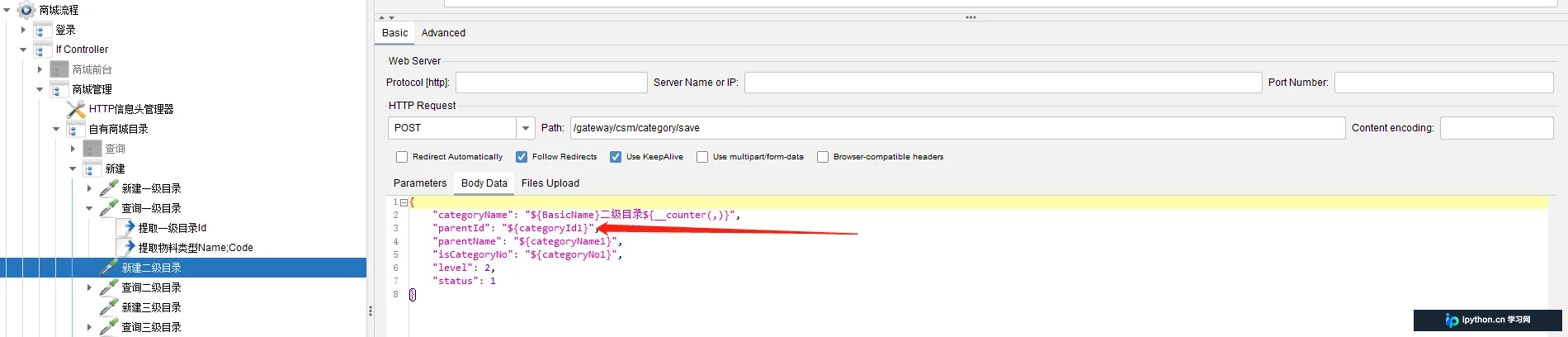The image size is (1568, 337).
Task: Click the 自有商城目录 controller icon
Action: (x=76, y=129)
